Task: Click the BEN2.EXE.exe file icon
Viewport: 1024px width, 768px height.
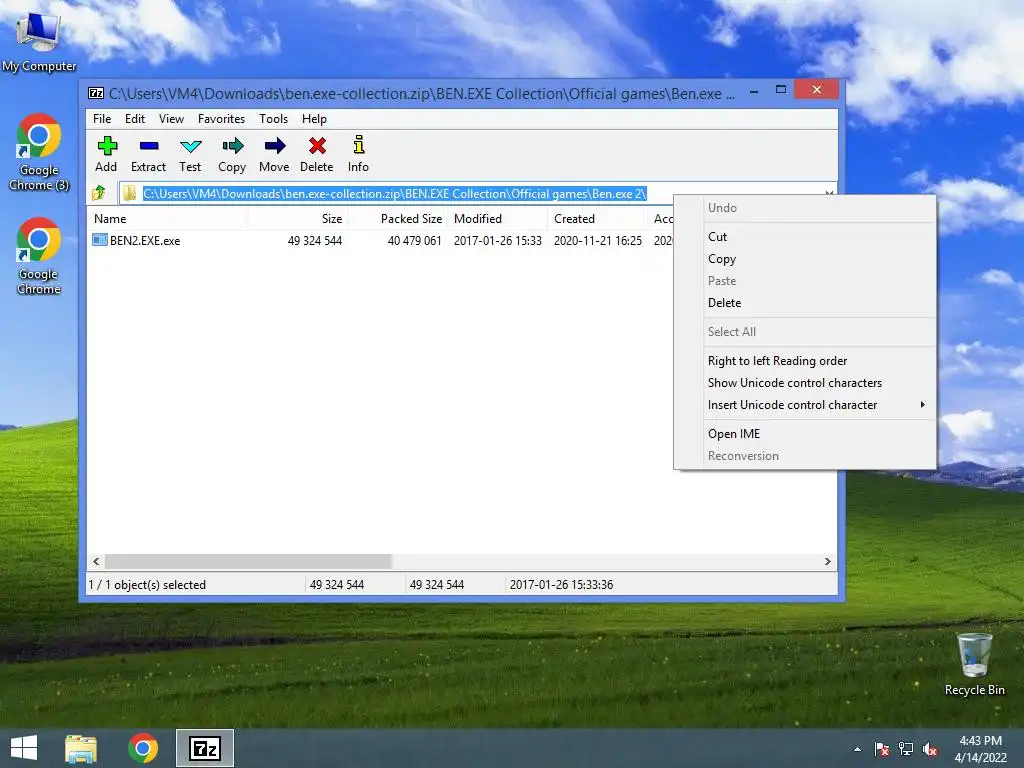Action: 100,240
